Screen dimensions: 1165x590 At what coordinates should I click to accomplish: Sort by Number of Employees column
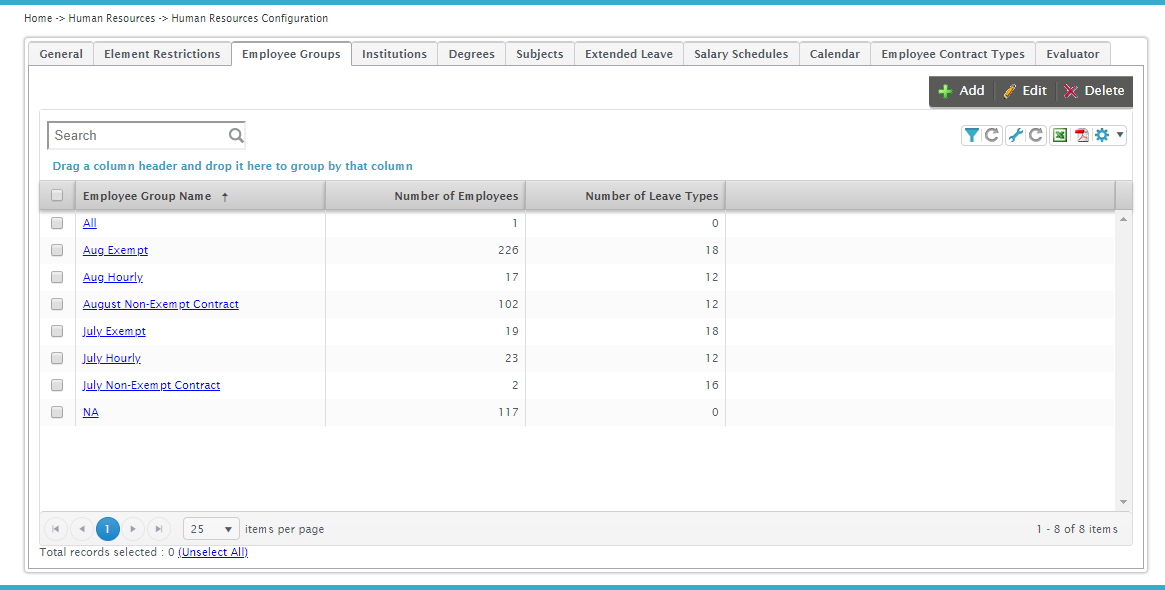(x=425, y=196)
